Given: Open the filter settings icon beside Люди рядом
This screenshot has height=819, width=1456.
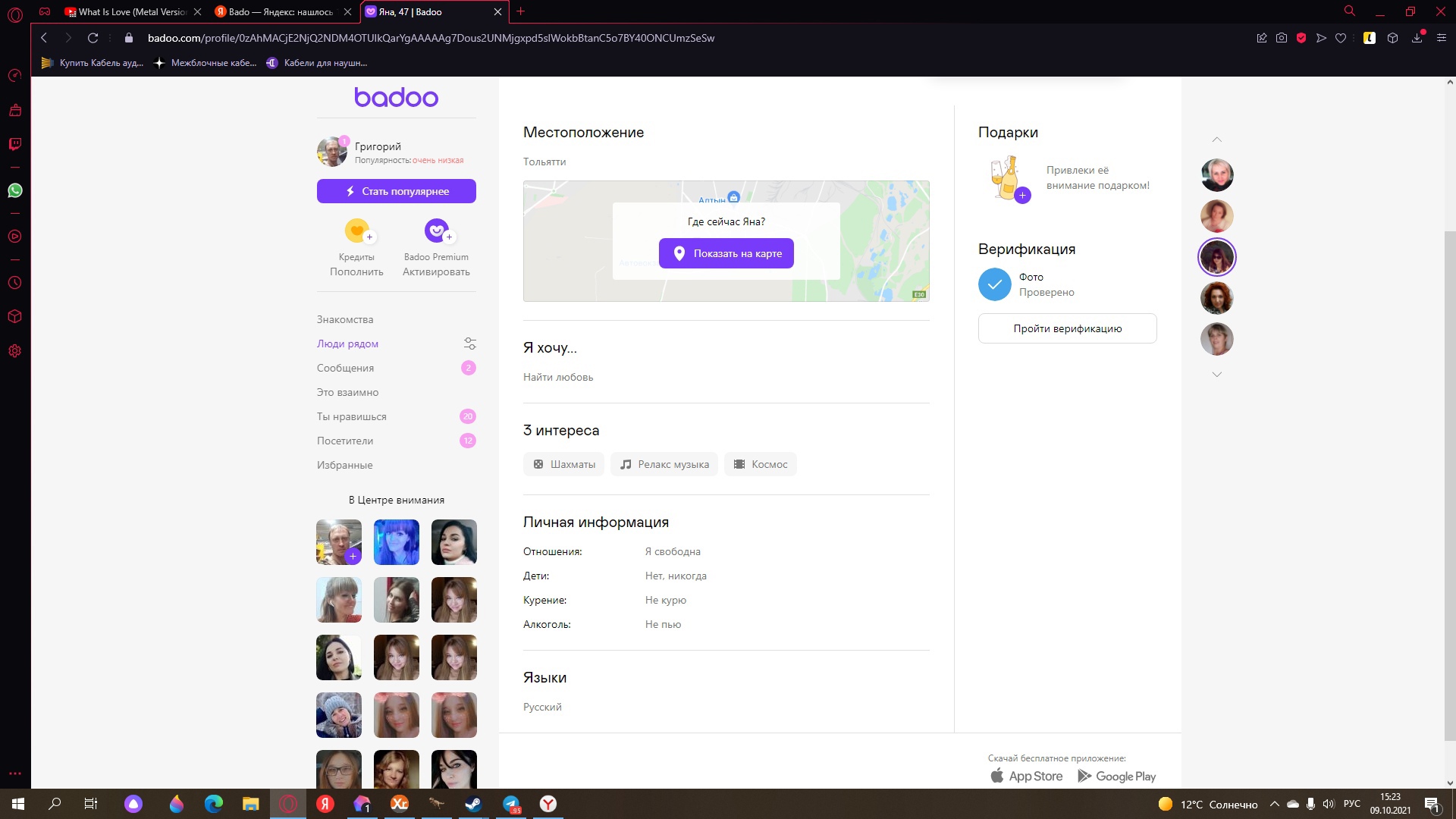Looking at the screenshot, I should point(469,344).
